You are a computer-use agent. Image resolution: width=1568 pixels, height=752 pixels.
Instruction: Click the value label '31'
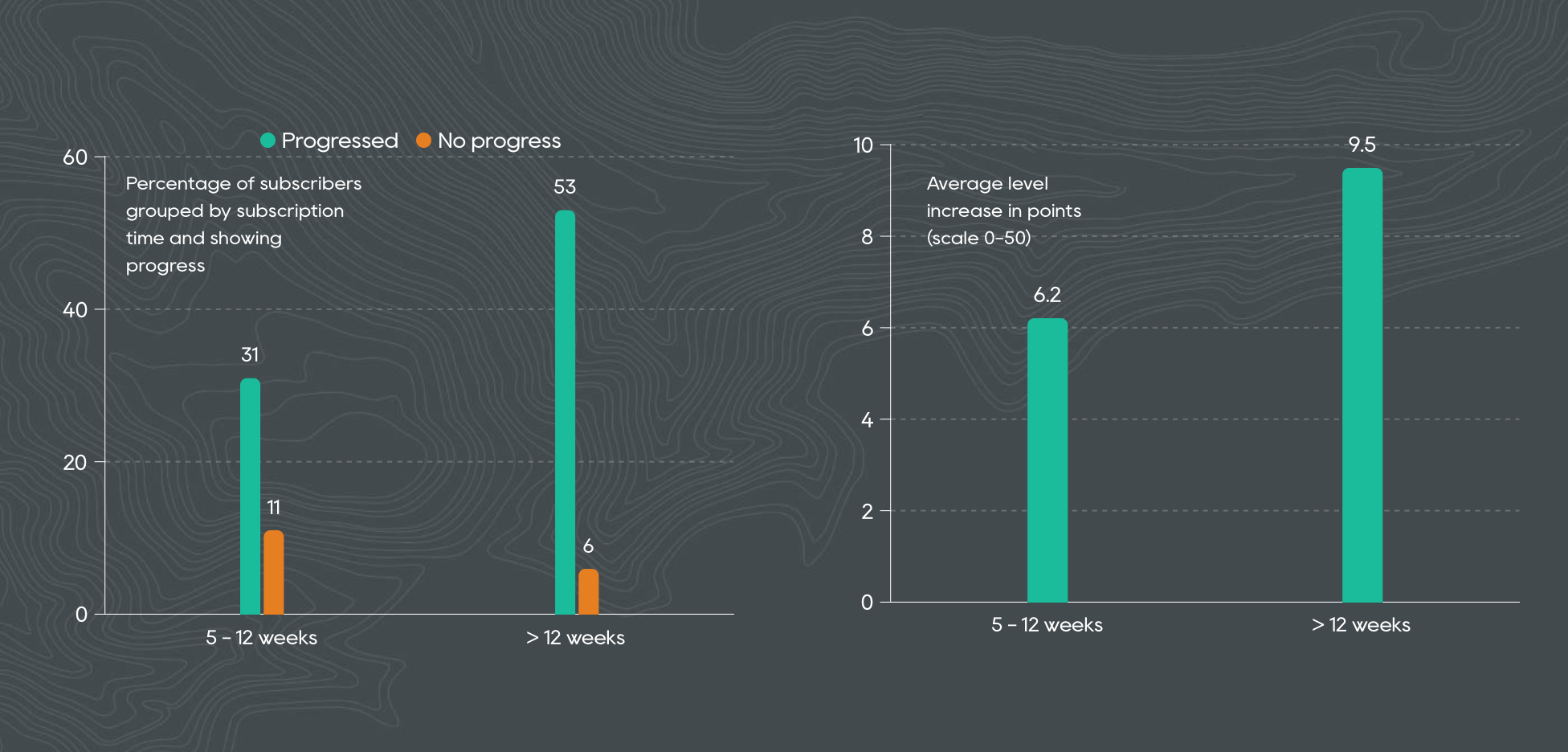[x=250, y=354]
